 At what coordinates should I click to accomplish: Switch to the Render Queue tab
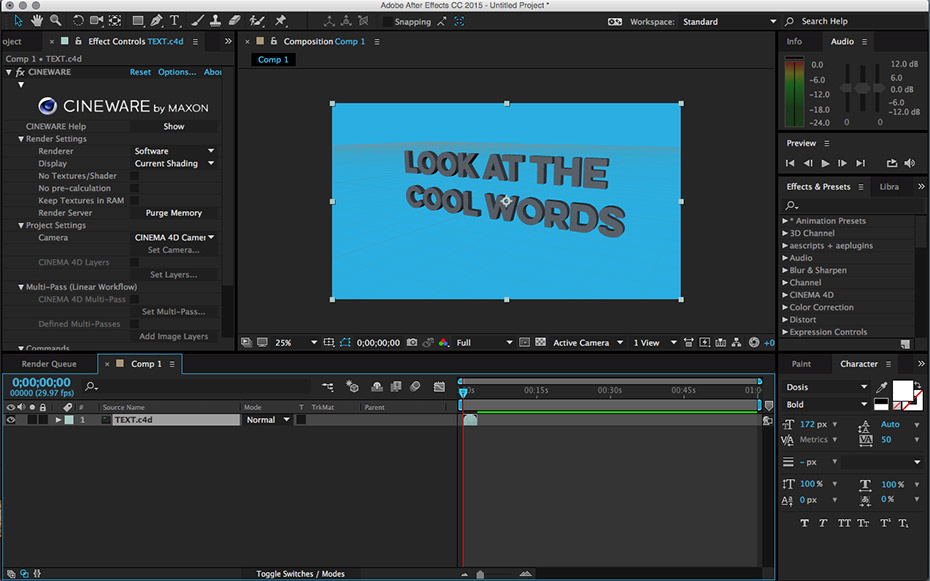click(49, 364)
